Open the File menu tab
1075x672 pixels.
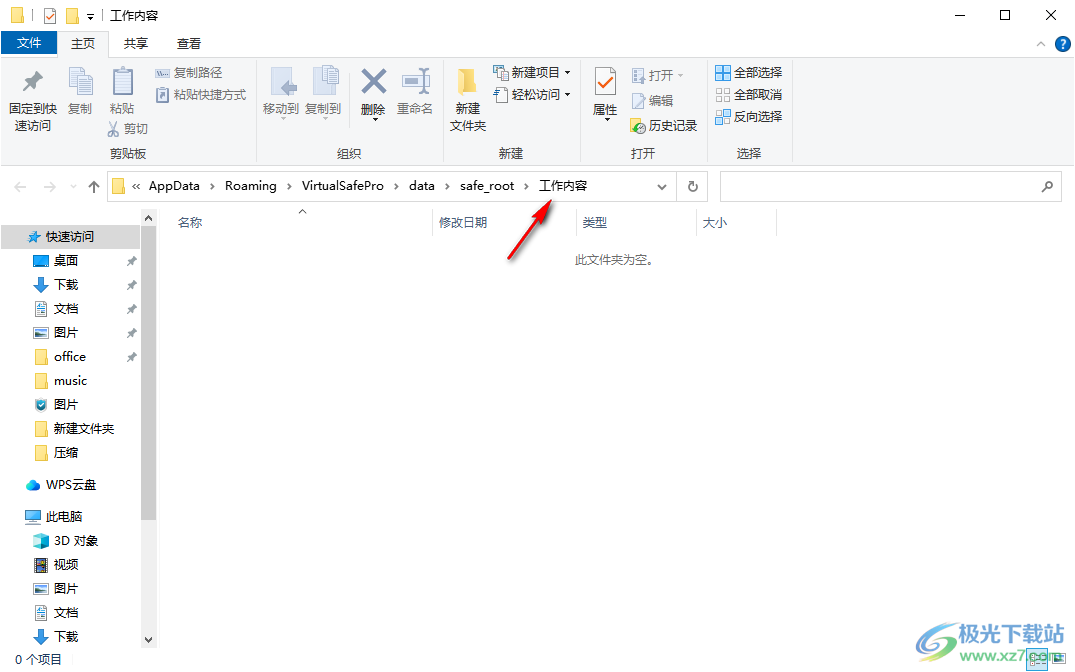(x=29, y=43)
